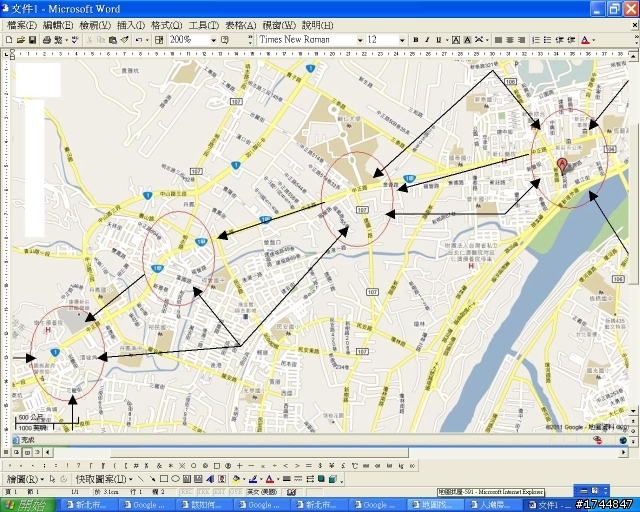Click the Increase Indent icon
The image size is (640, 512).
(571, 40)
